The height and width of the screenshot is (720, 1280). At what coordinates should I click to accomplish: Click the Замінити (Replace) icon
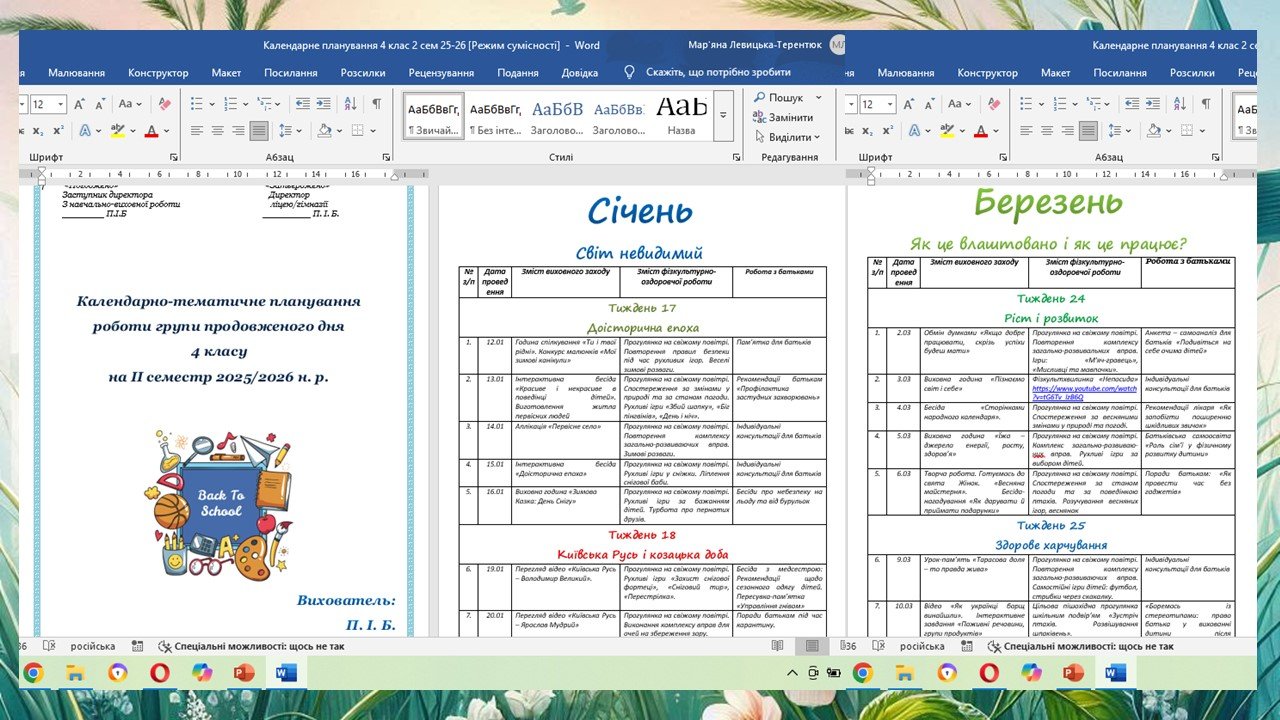click(x=759, y=117)
